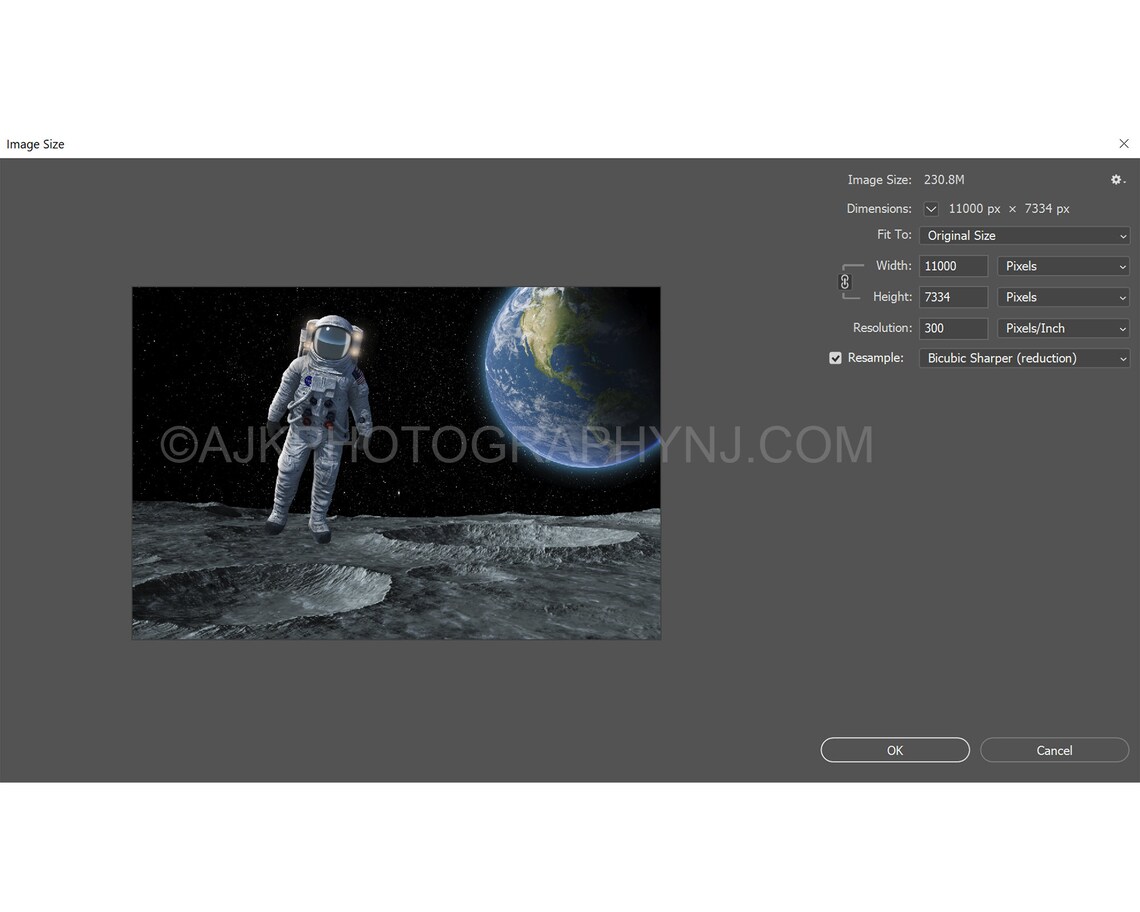Viewport: 1140px width, 912px height.
Task: Click the Resample method dropdown arrow icon
Action: pos(1122,358)
